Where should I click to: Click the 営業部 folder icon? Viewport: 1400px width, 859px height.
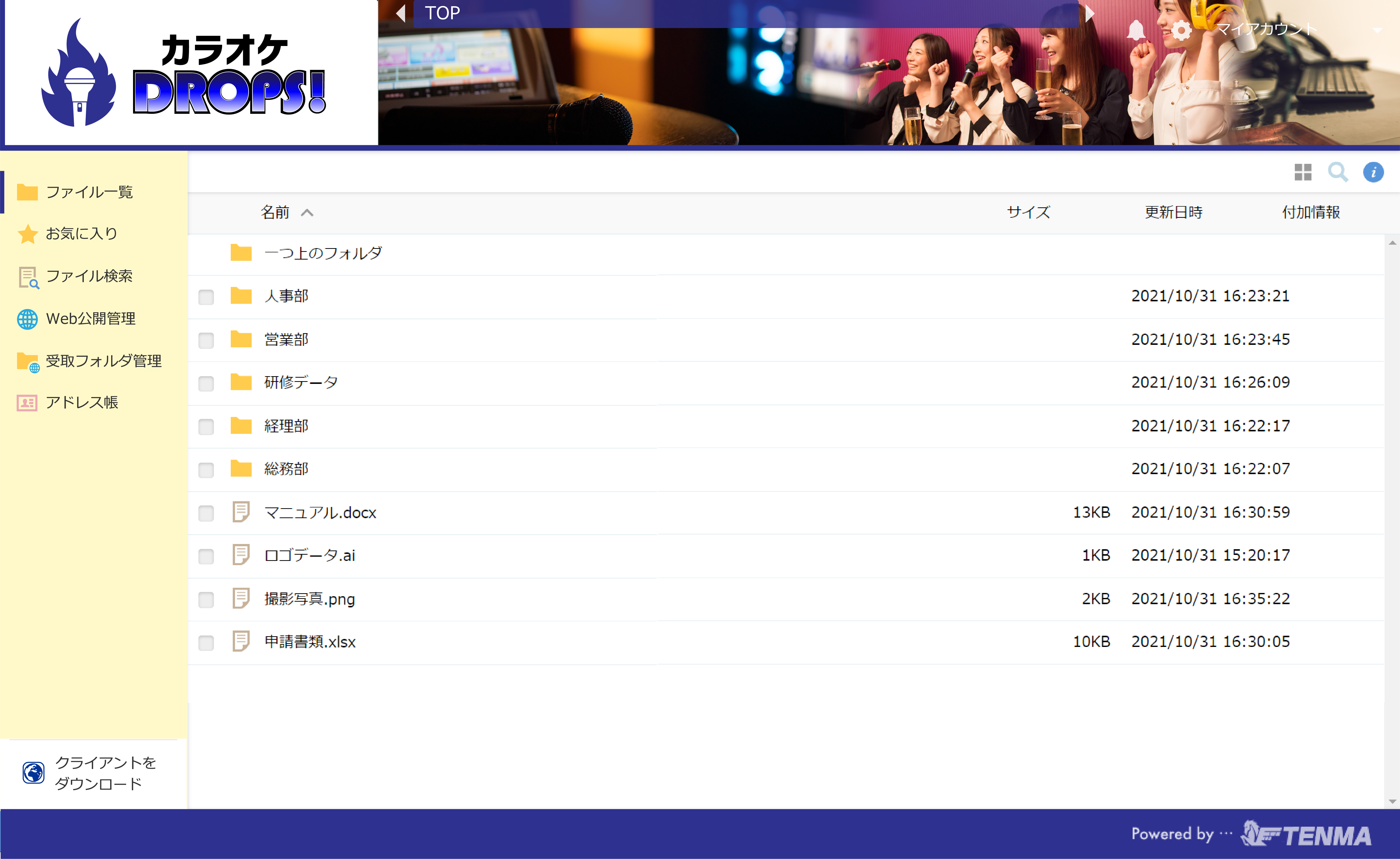coord(241,339)
